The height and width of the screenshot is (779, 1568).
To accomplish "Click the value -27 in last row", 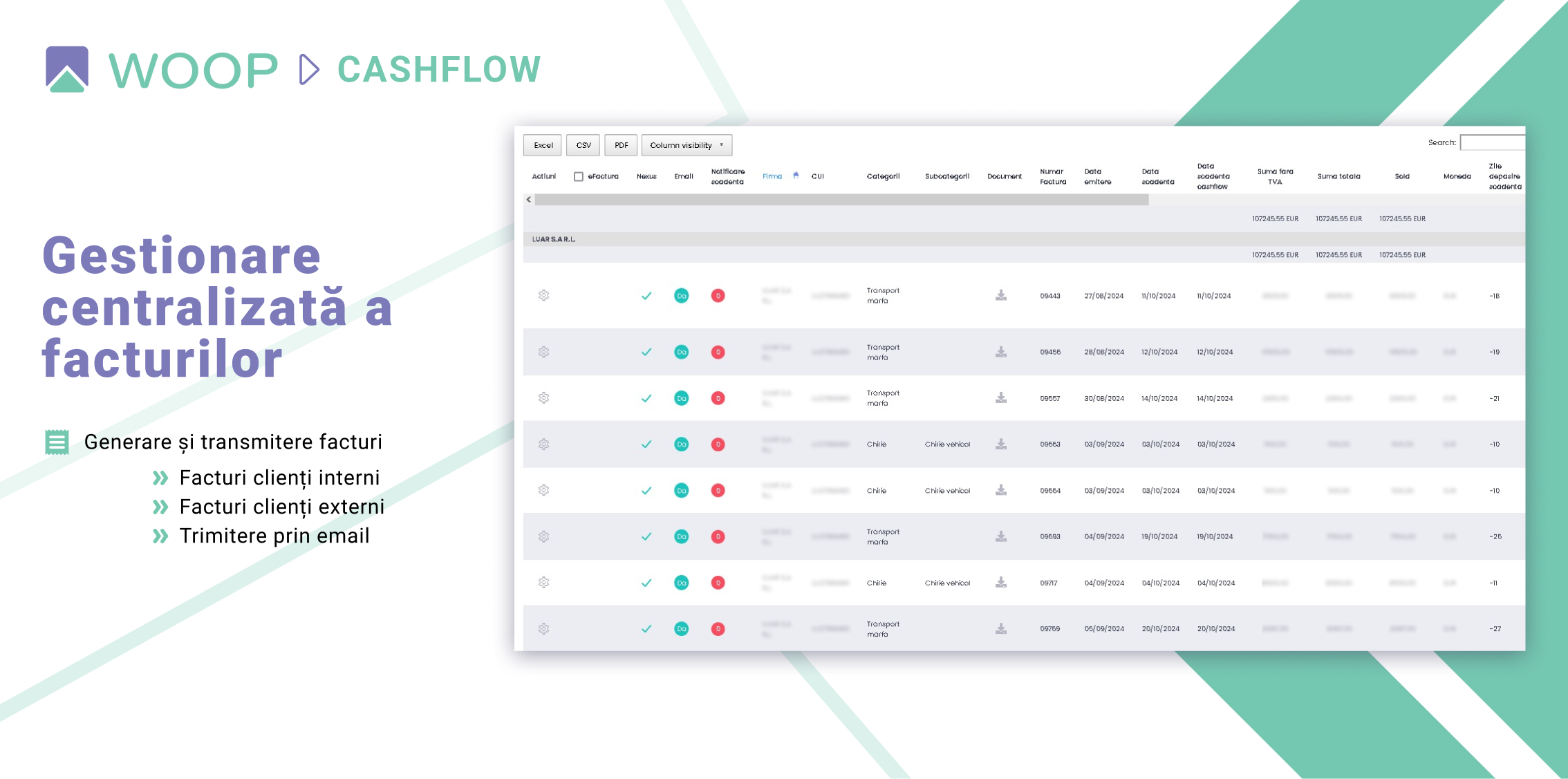I will tap(1495, 629).
